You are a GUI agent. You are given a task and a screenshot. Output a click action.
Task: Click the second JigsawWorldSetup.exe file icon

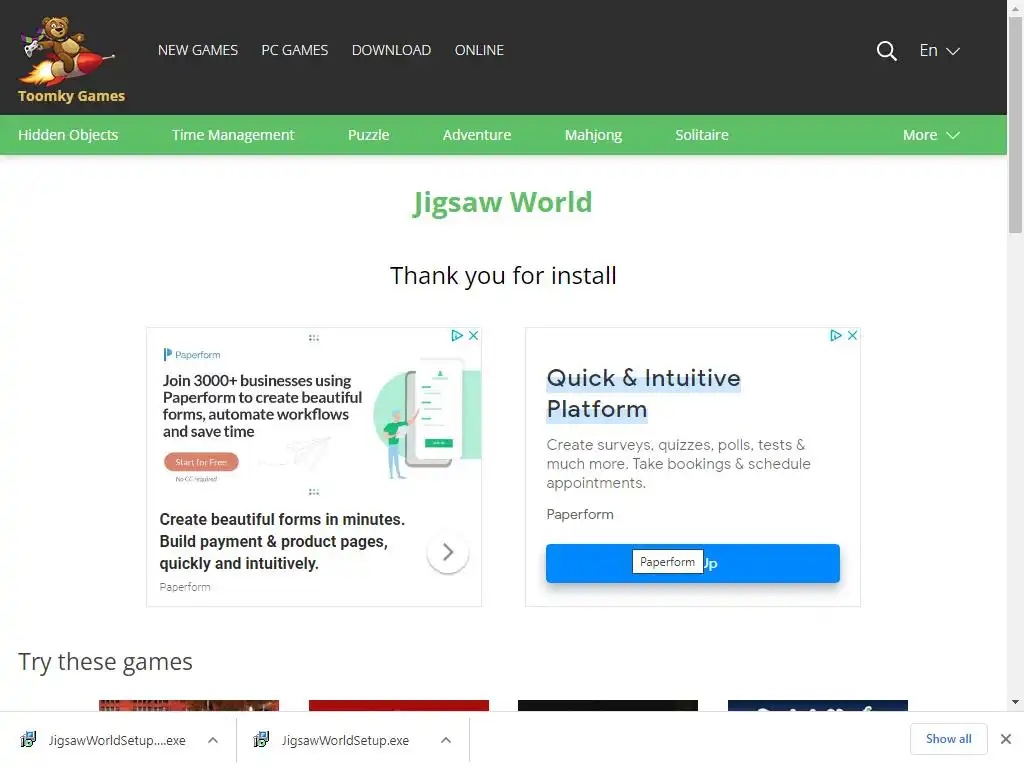[x=261, y=739]
